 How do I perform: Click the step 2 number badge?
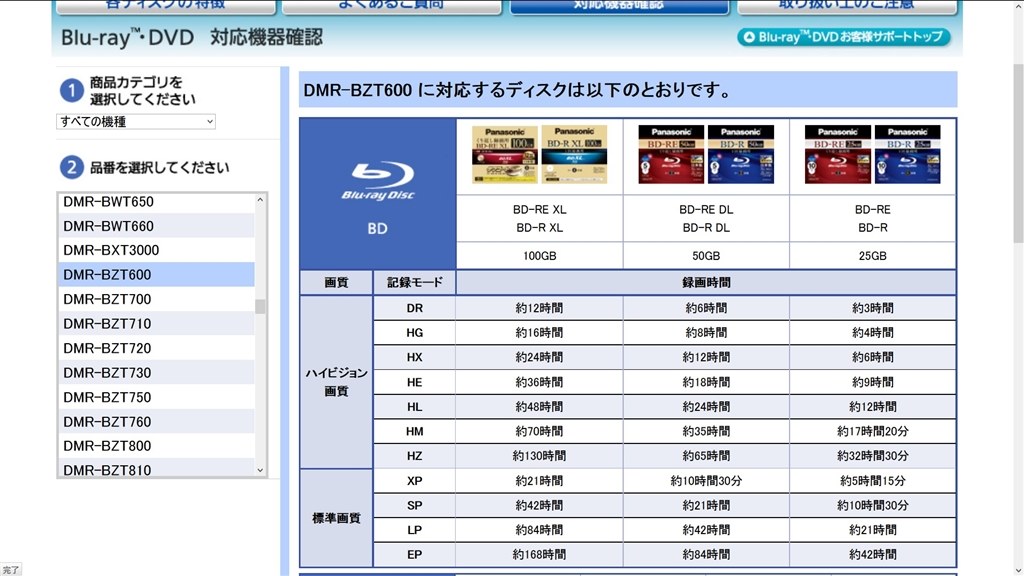pos(72,168)
